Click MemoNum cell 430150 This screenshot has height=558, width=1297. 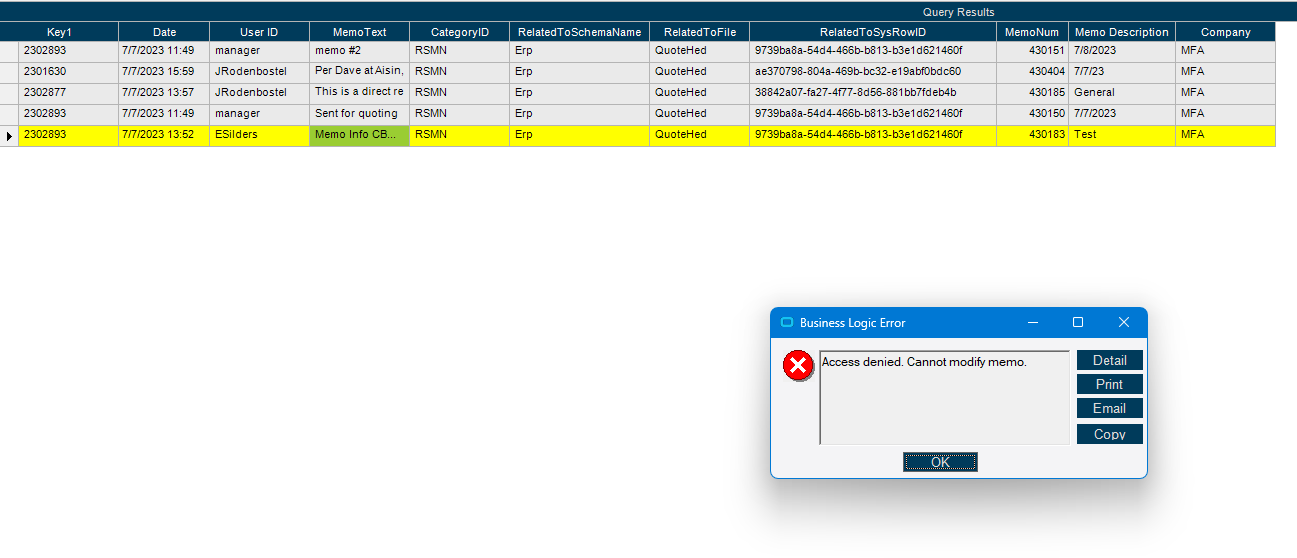click(x=1032, y=114)
